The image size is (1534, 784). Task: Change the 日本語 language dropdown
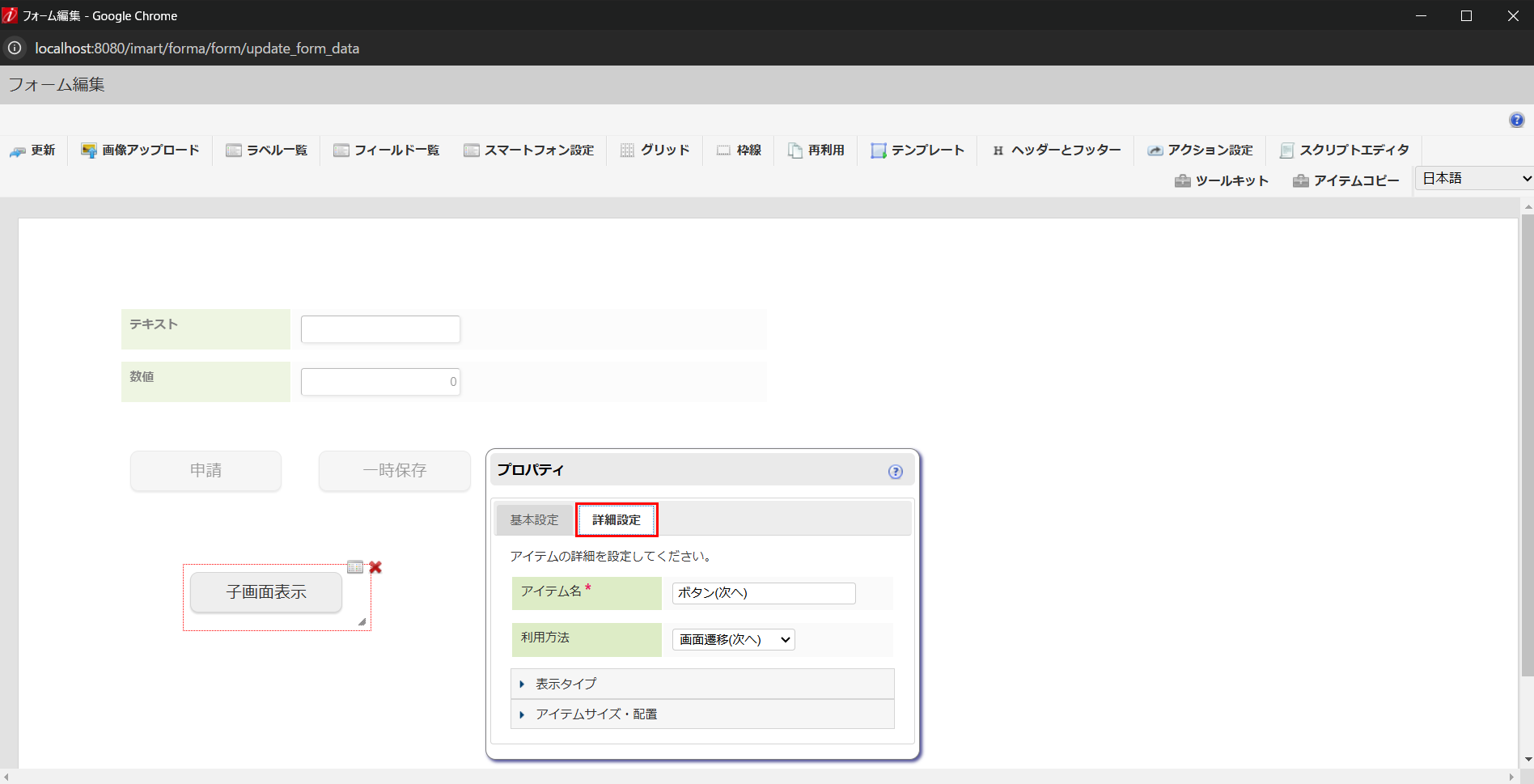click(x=1473, y=178)
